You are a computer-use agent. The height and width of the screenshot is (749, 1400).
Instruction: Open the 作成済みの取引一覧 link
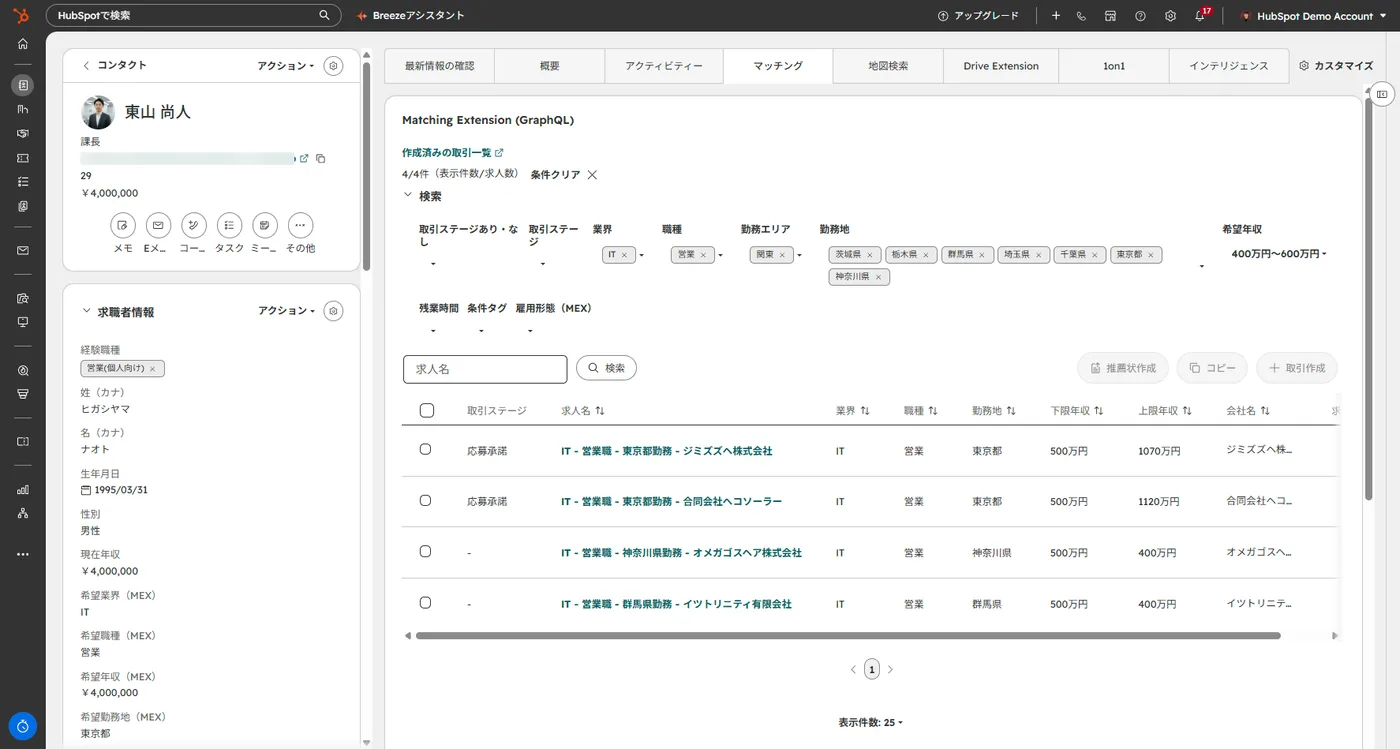coord(453,153)
